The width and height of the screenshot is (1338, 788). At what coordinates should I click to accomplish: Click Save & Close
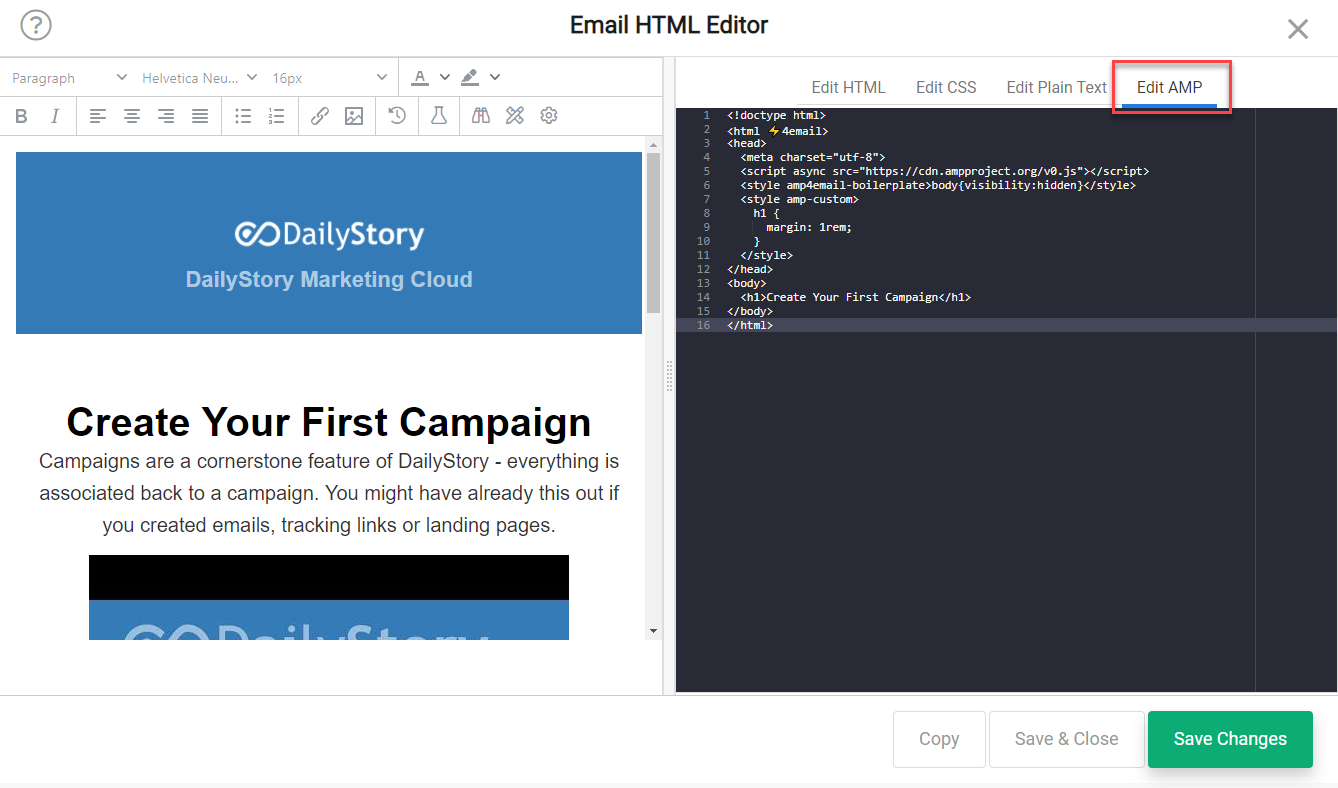pos(1066,739)
